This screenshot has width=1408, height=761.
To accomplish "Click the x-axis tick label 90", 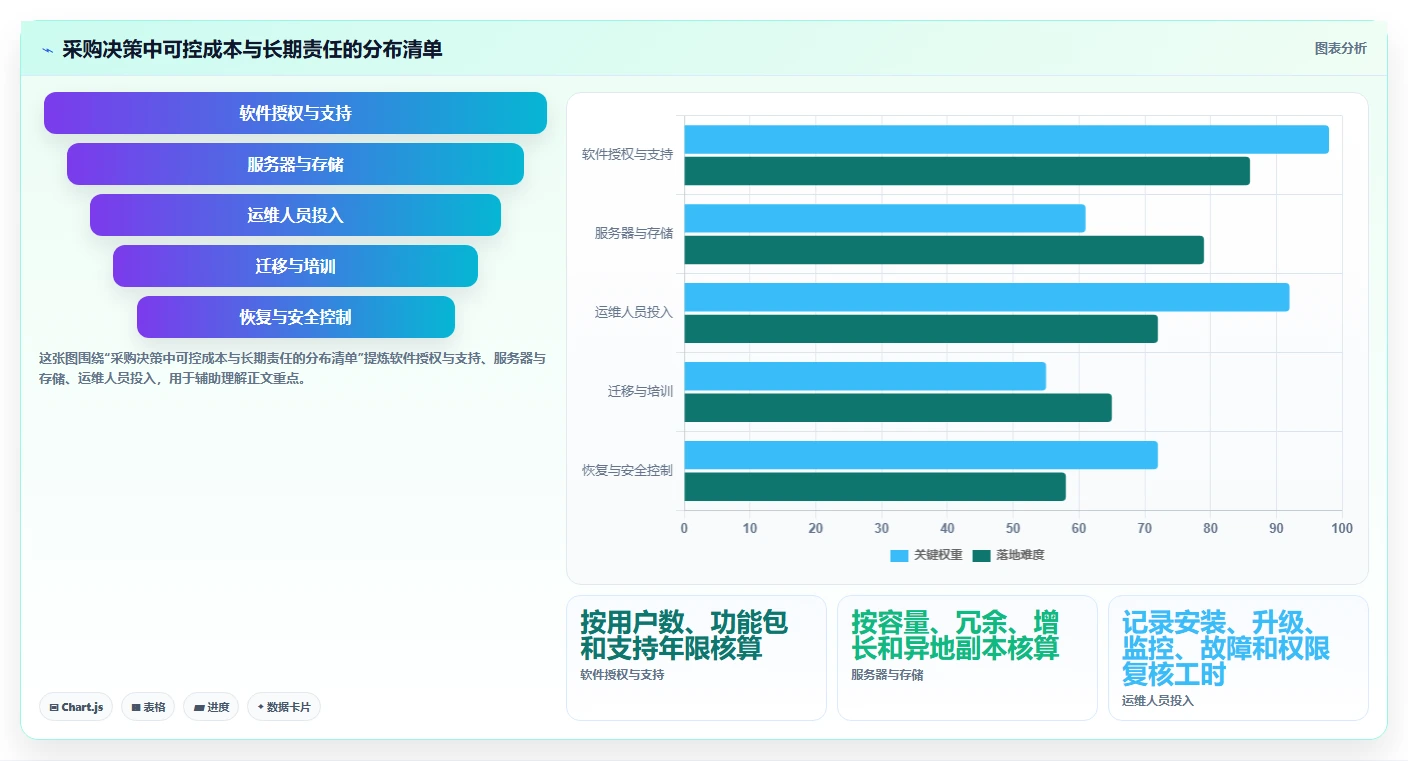I will (x=1276, y=528).
